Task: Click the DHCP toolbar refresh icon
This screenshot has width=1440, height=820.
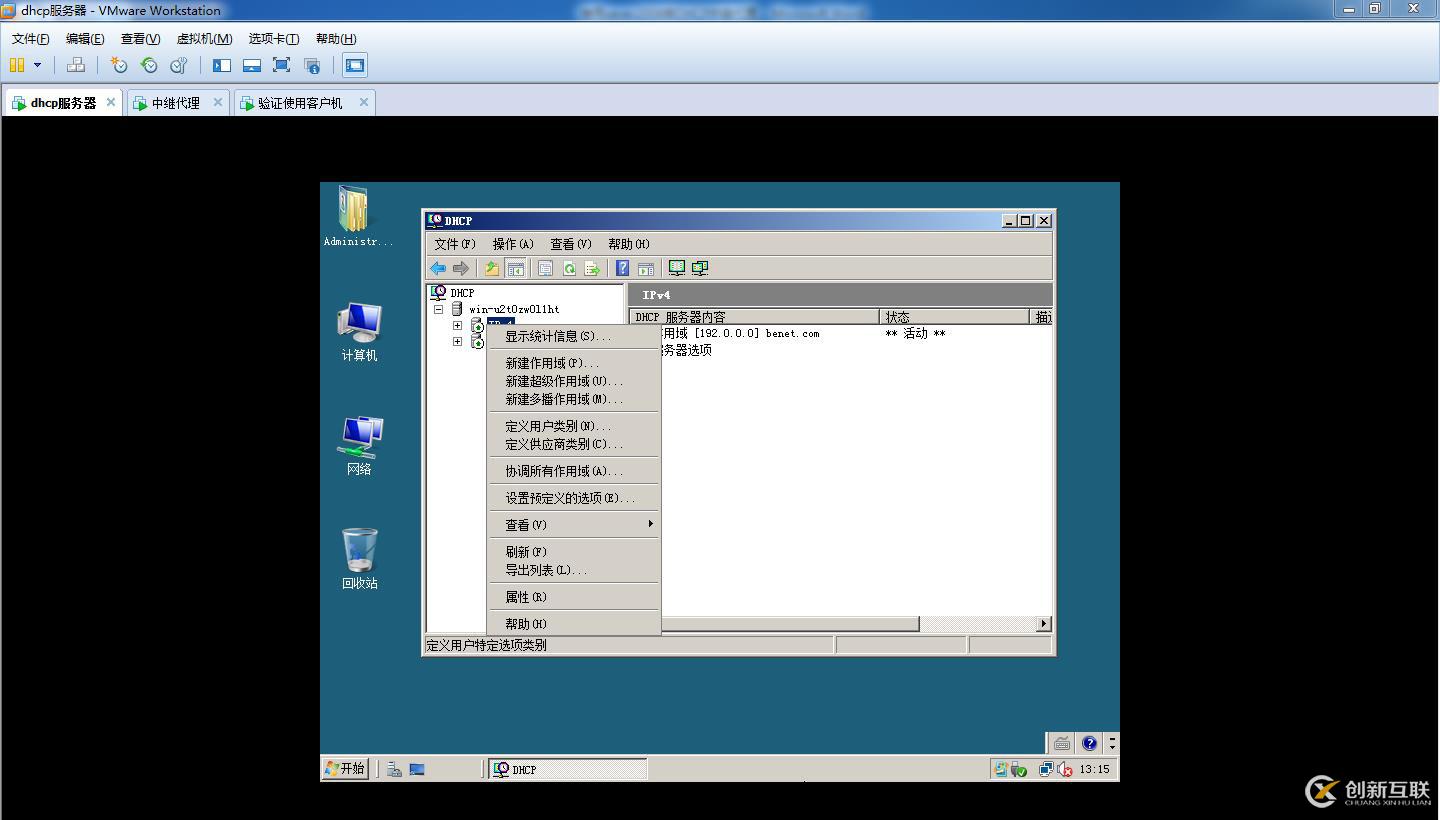Action: pyautogui.click(x=569, y=268)
